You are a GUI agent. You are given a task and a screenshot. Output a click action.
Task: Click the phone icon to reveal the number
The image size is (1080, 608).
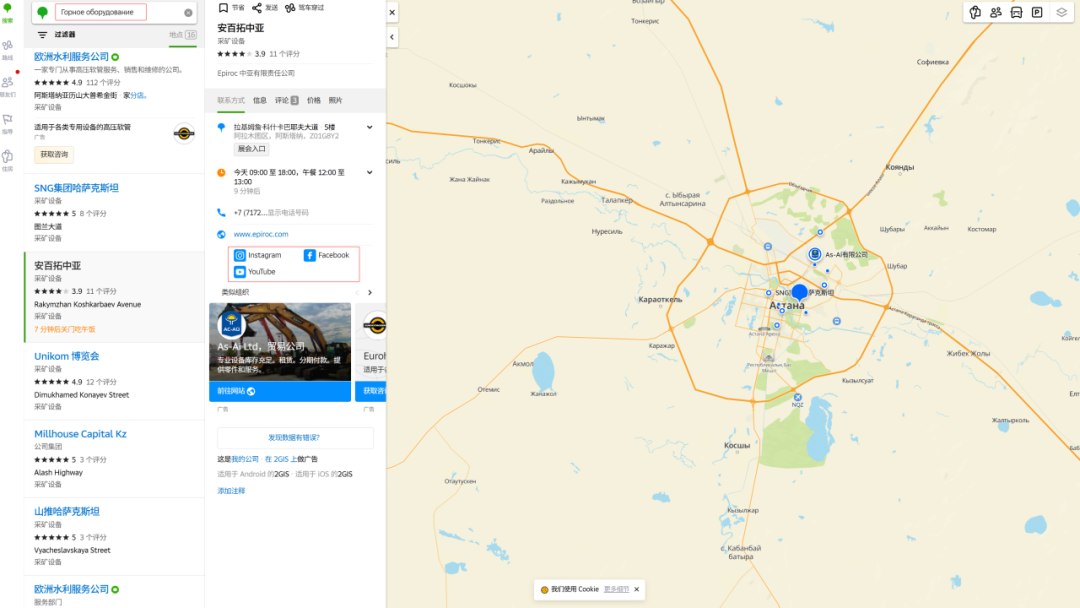tap(221, 213)
